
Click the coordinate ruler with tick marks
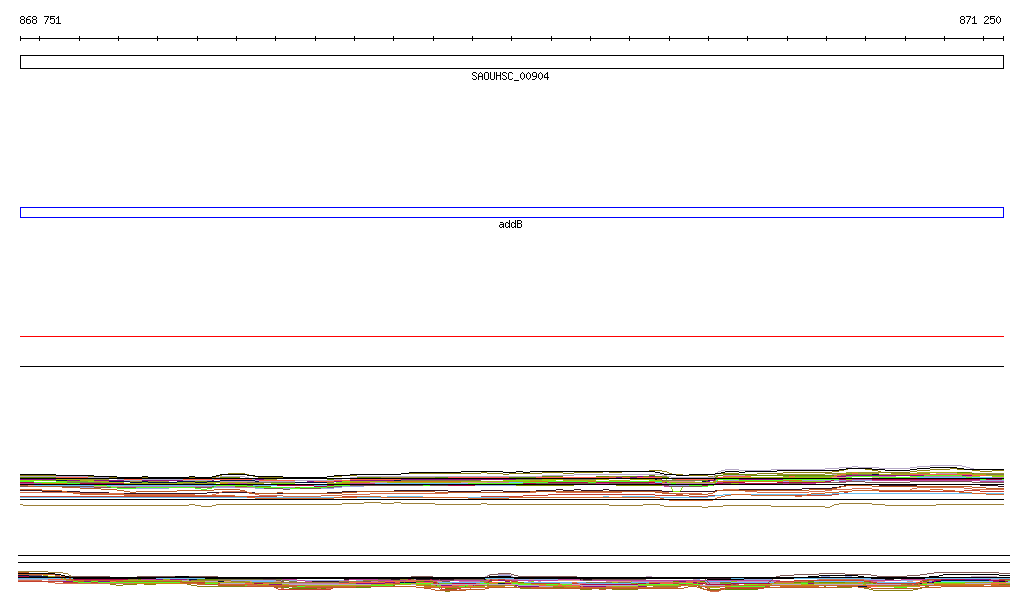[511, 39]
